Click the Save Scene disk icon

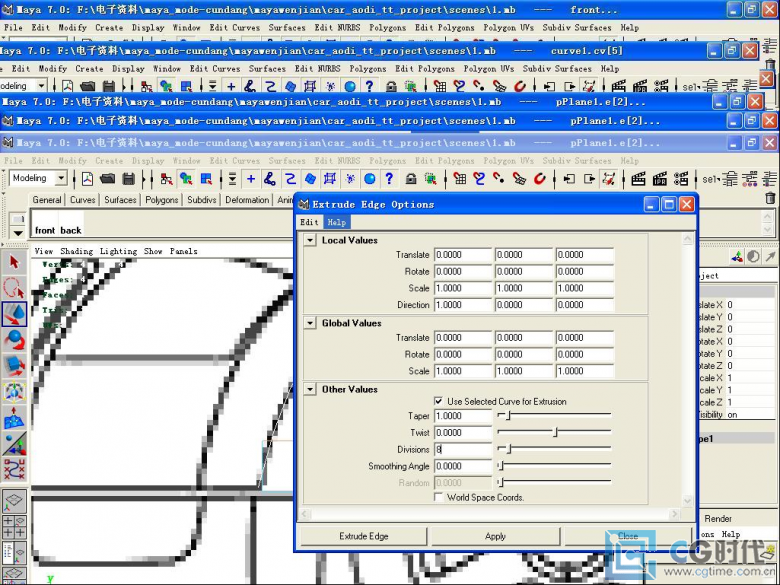pyautogui.click(x=128, y=179)
